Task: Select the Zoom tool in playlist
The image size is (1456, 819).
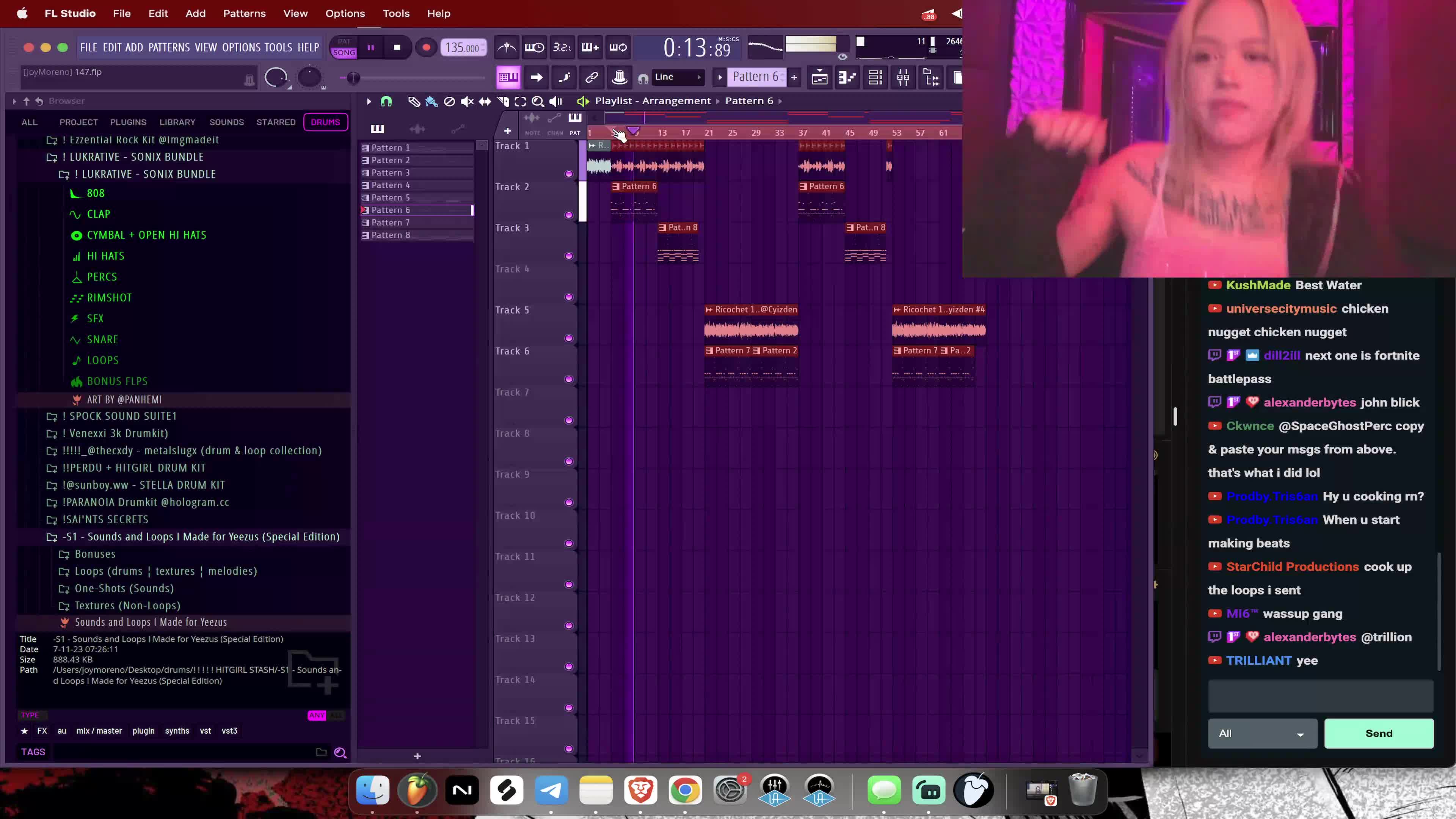Action: 538,101
